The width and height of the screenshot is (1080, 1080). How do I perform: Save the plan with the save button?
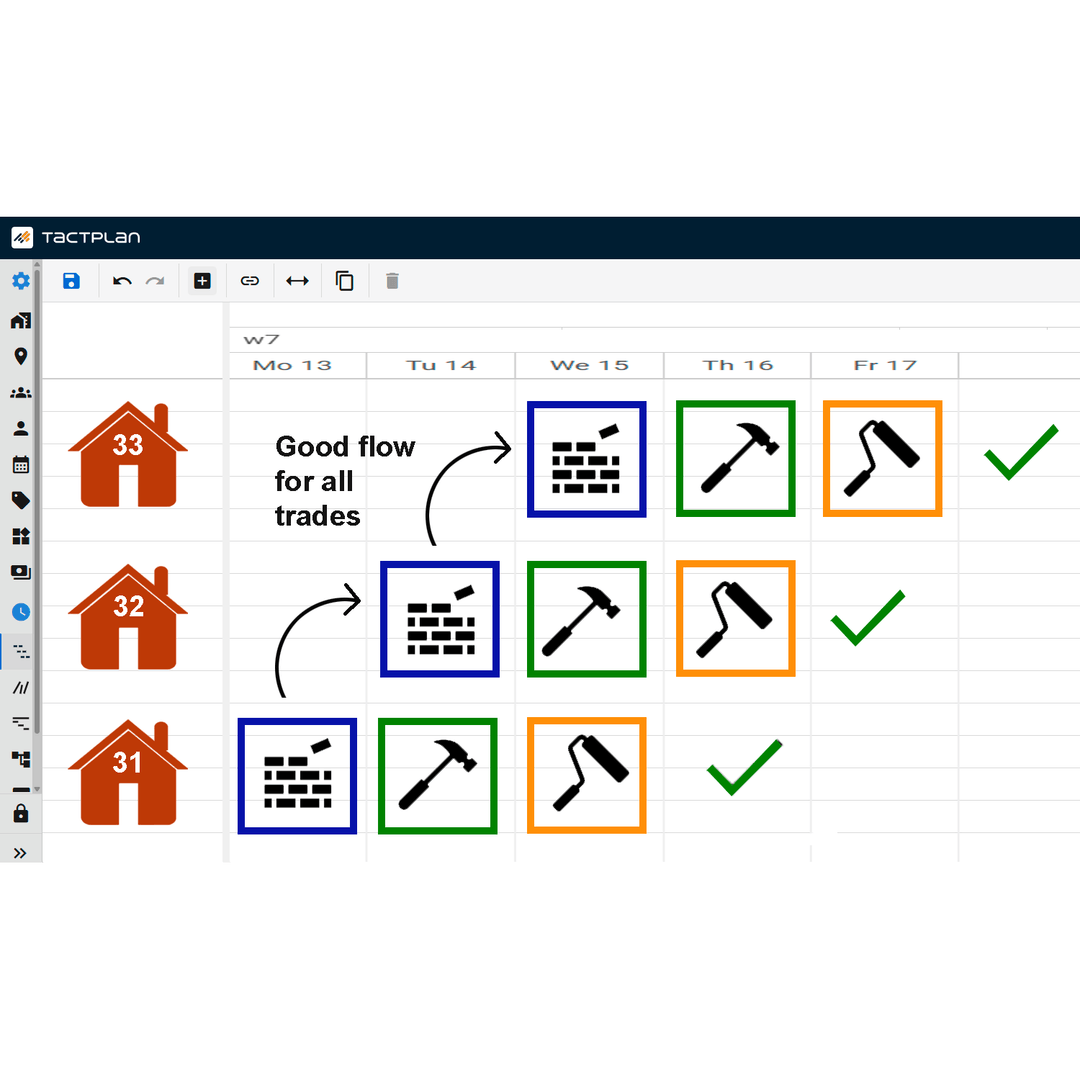(x=71, y=281)
